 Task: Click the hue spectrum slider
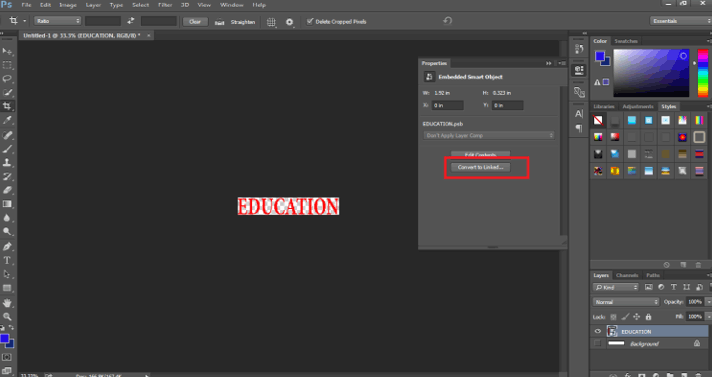[x=702, y=73]
